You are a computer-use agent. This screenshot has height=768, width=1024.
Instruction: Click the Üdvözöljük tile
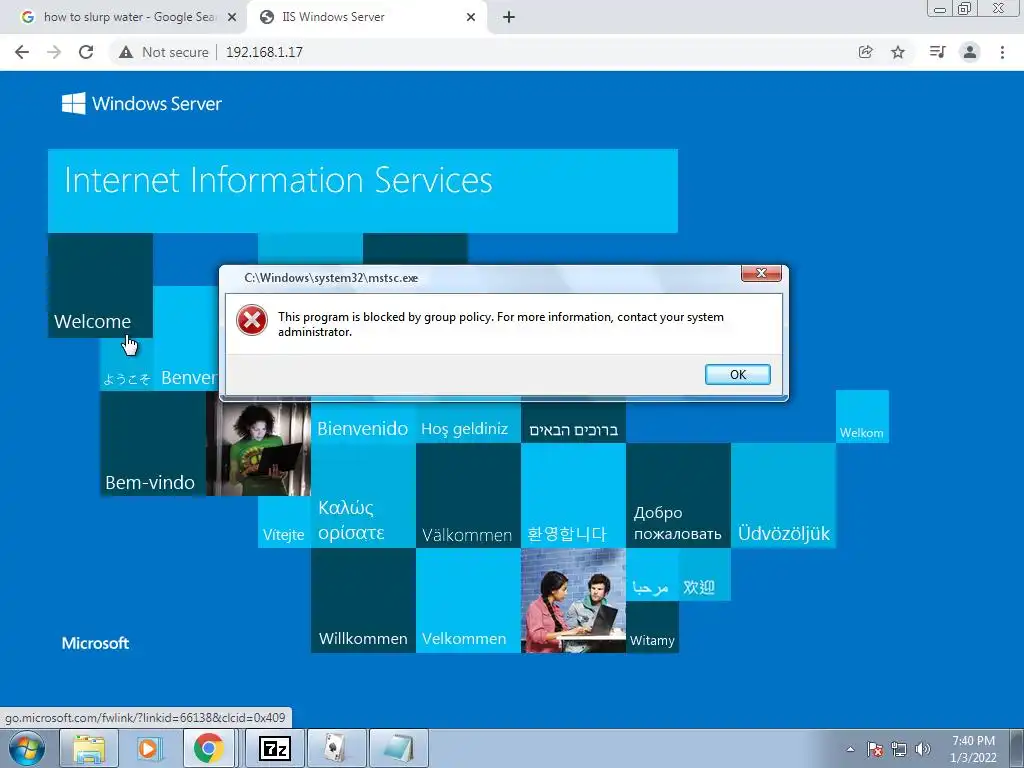(784, 496)
